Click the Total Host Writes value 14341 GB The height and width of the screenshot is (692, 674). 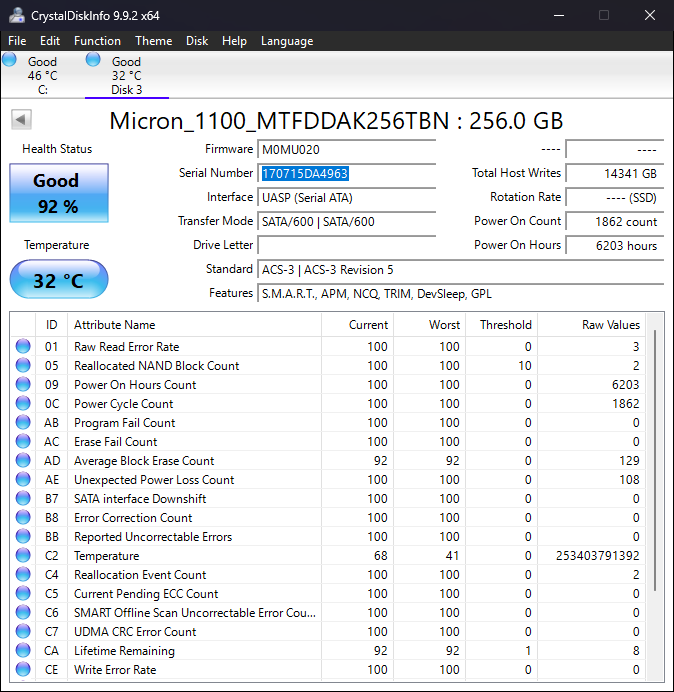pyautogui.click(x=614, y=173)
